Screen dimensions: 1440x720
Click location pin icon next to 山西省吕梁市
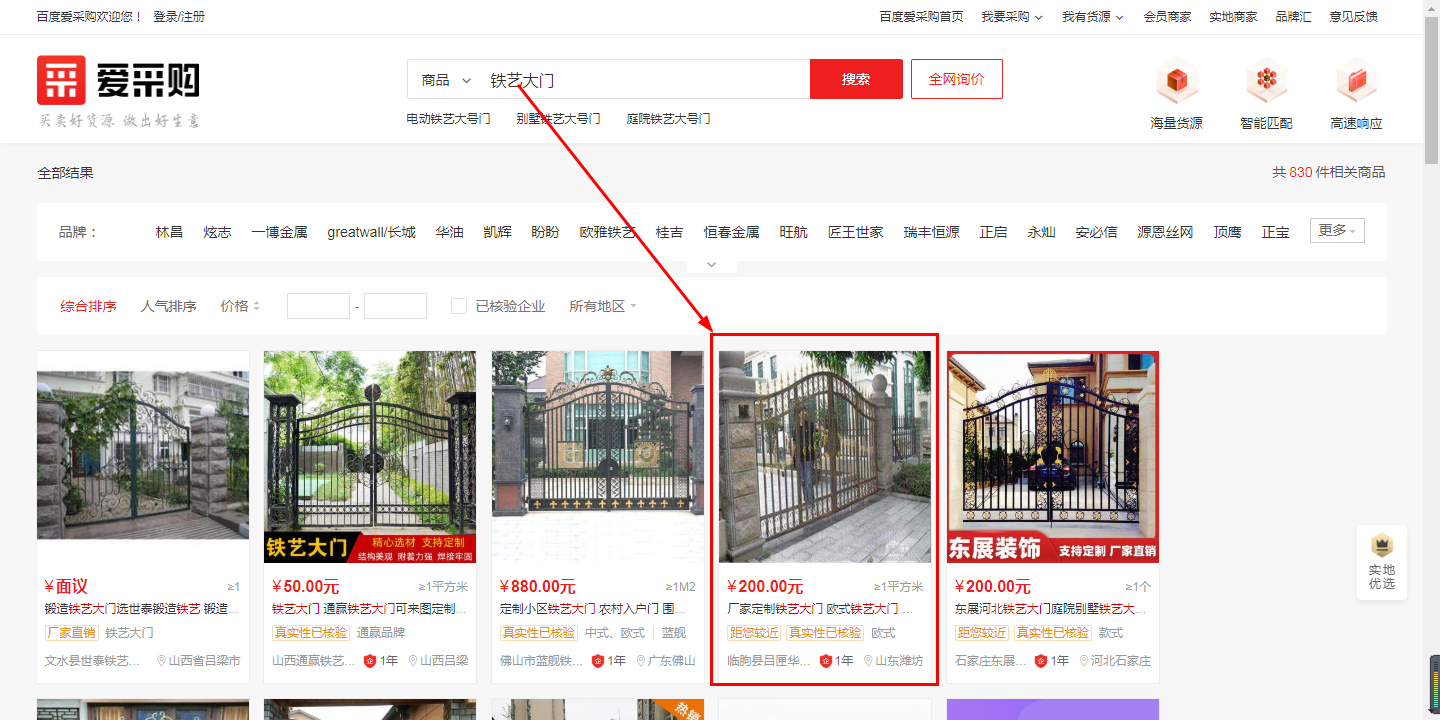(x=162, y=661)
